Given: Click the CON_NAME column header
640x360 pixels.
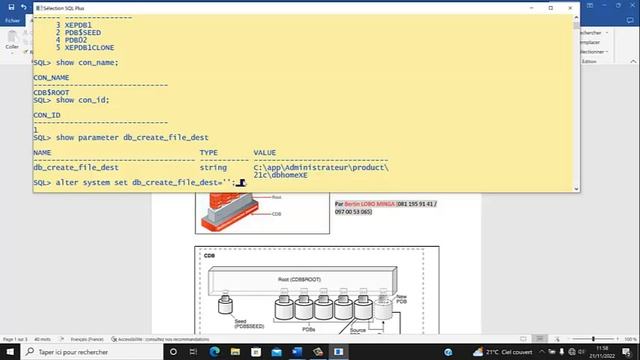Looking at the screenshot, I should tap(51, 78).
